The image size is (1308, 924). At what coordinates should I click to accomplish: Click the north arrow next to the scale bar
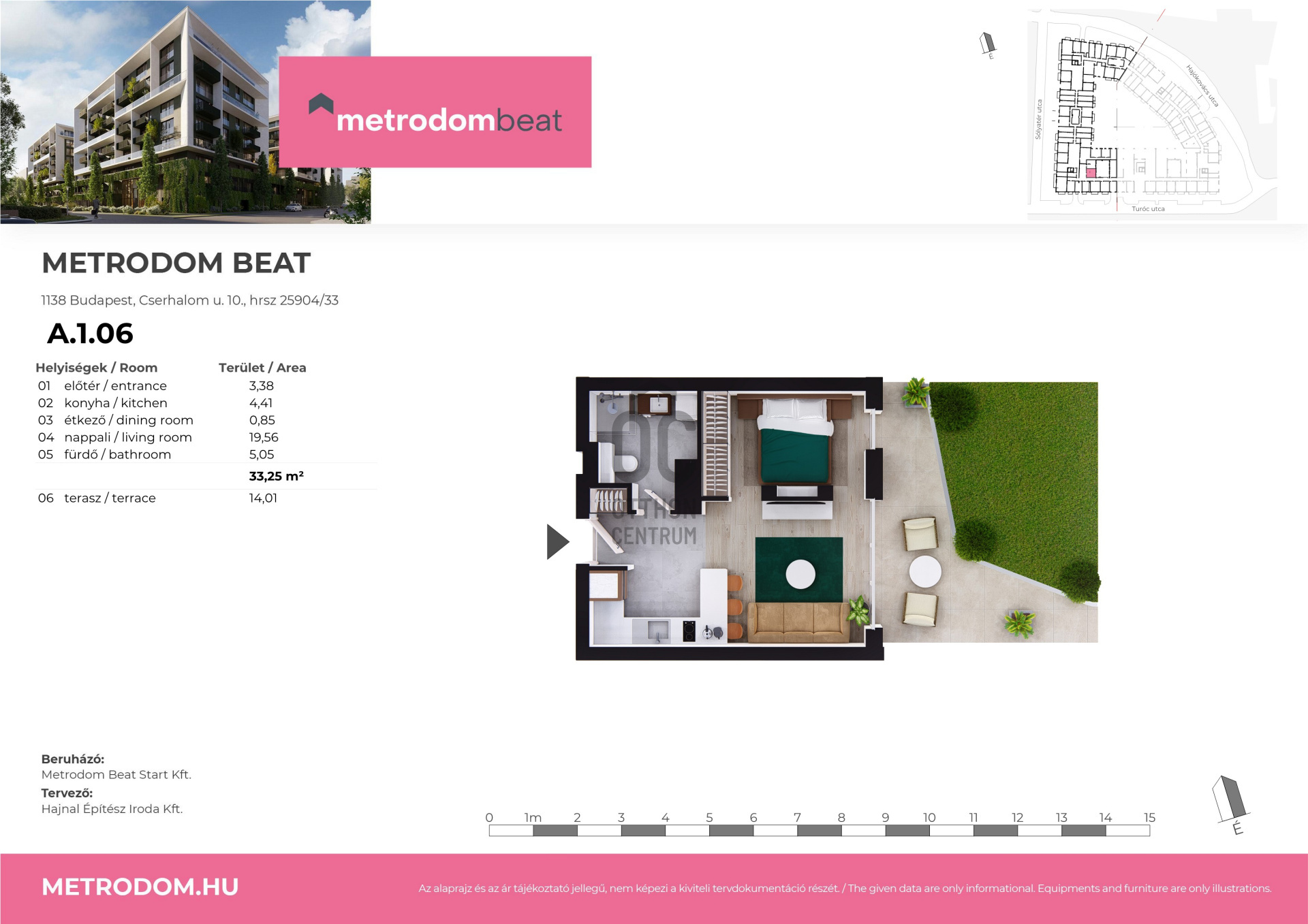pos(1230,804)
